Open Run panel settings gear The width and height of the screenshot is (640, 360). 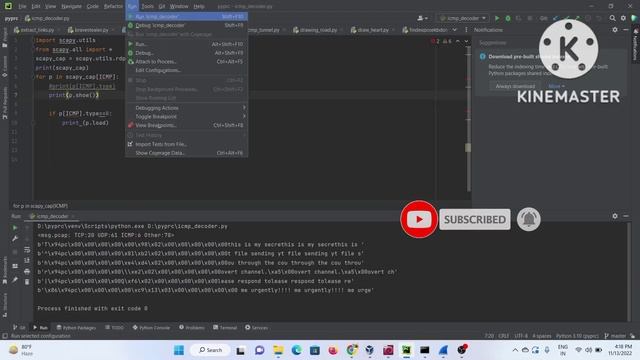point(615,216)
